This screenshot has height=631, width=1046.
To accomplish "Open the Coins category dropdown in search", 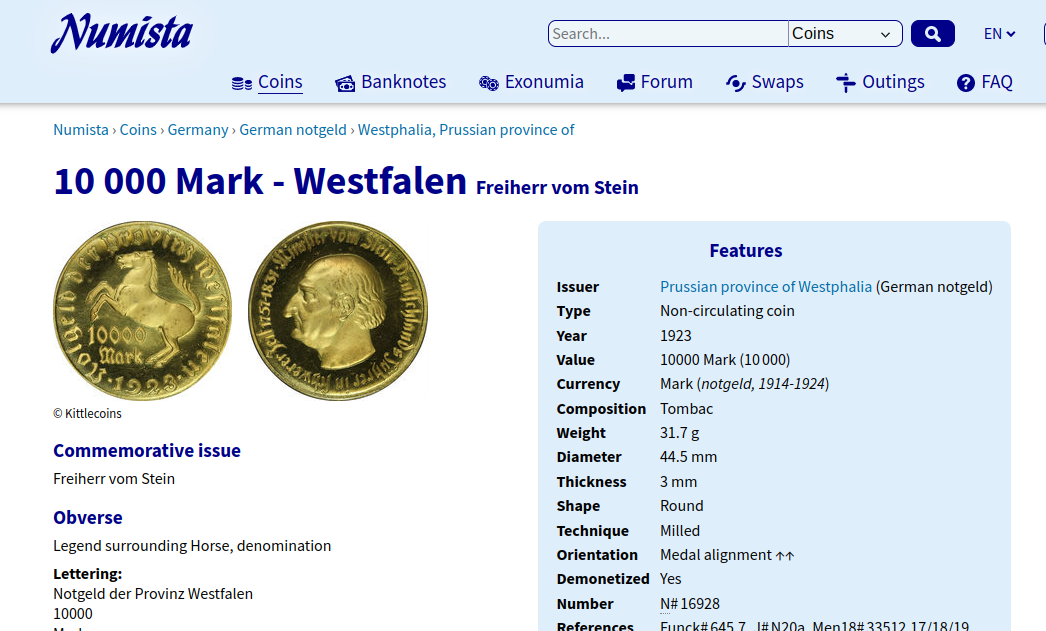I will [845, 34].
